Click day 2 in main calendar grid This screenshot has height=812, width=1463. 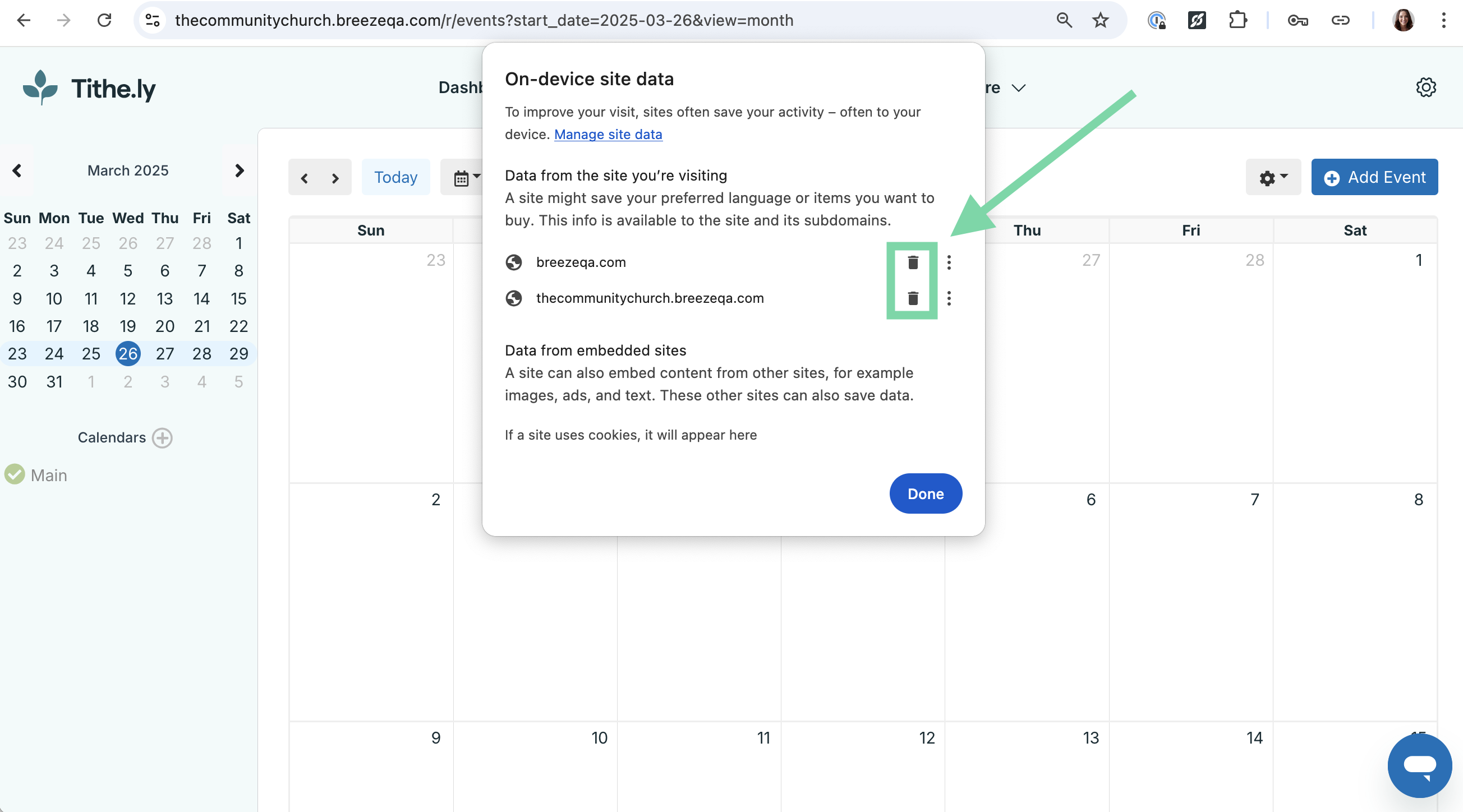pyautogui.click(x=436, y=500)
